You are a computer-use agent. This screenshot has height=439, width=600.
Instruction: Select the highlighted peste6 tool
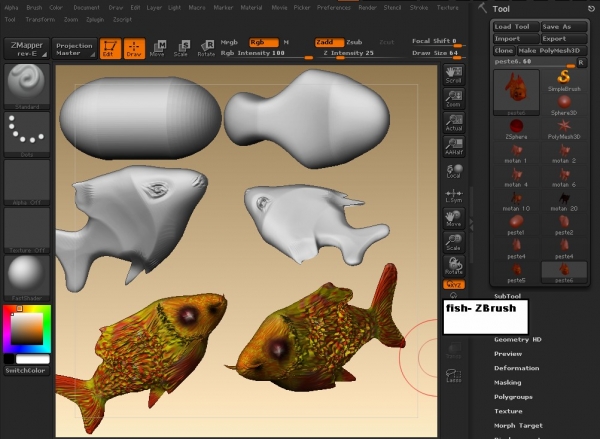tap(564, 273)
